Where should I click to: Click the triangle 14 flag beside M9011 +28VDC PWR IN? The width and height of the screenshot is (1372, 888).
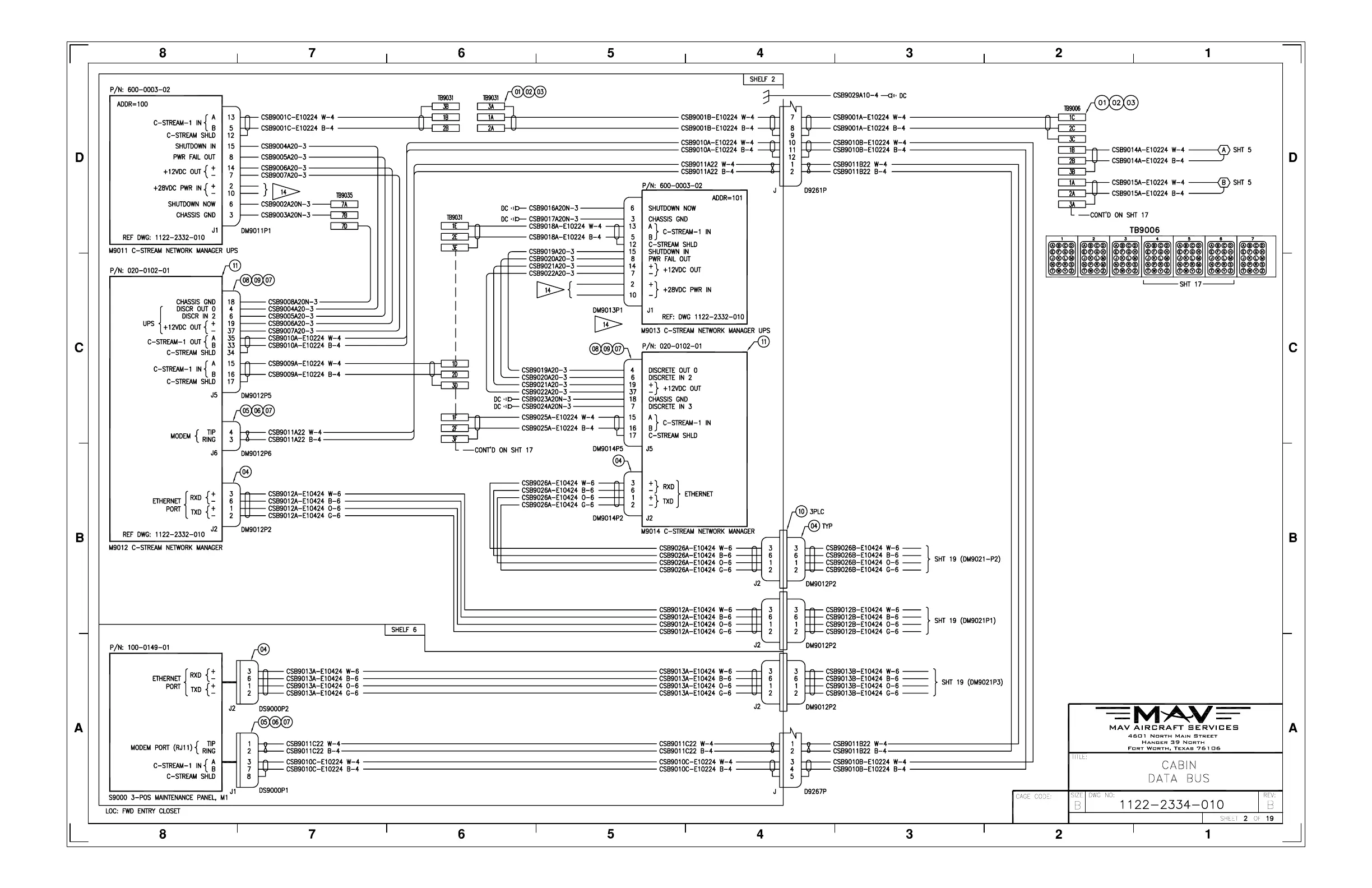point(285,192)
